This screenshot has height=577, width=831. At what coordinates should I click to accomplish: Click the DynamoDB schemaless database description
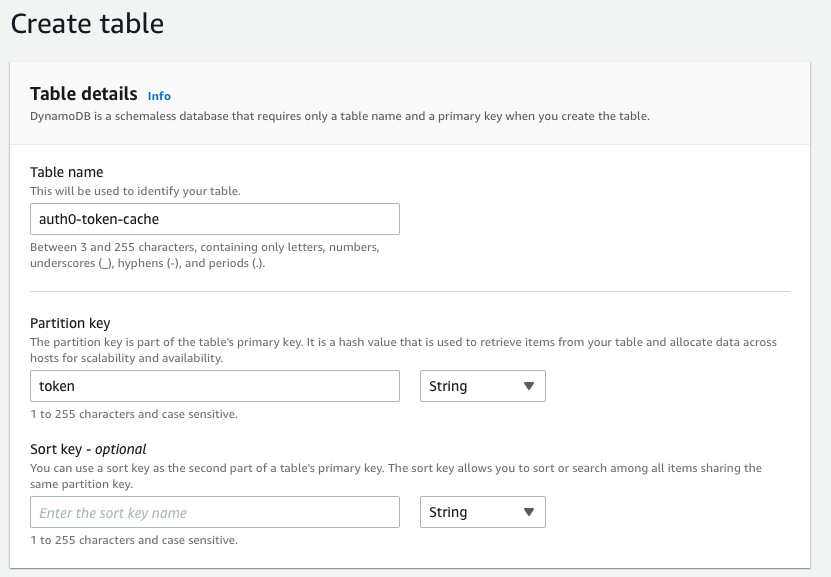(340, 116)
